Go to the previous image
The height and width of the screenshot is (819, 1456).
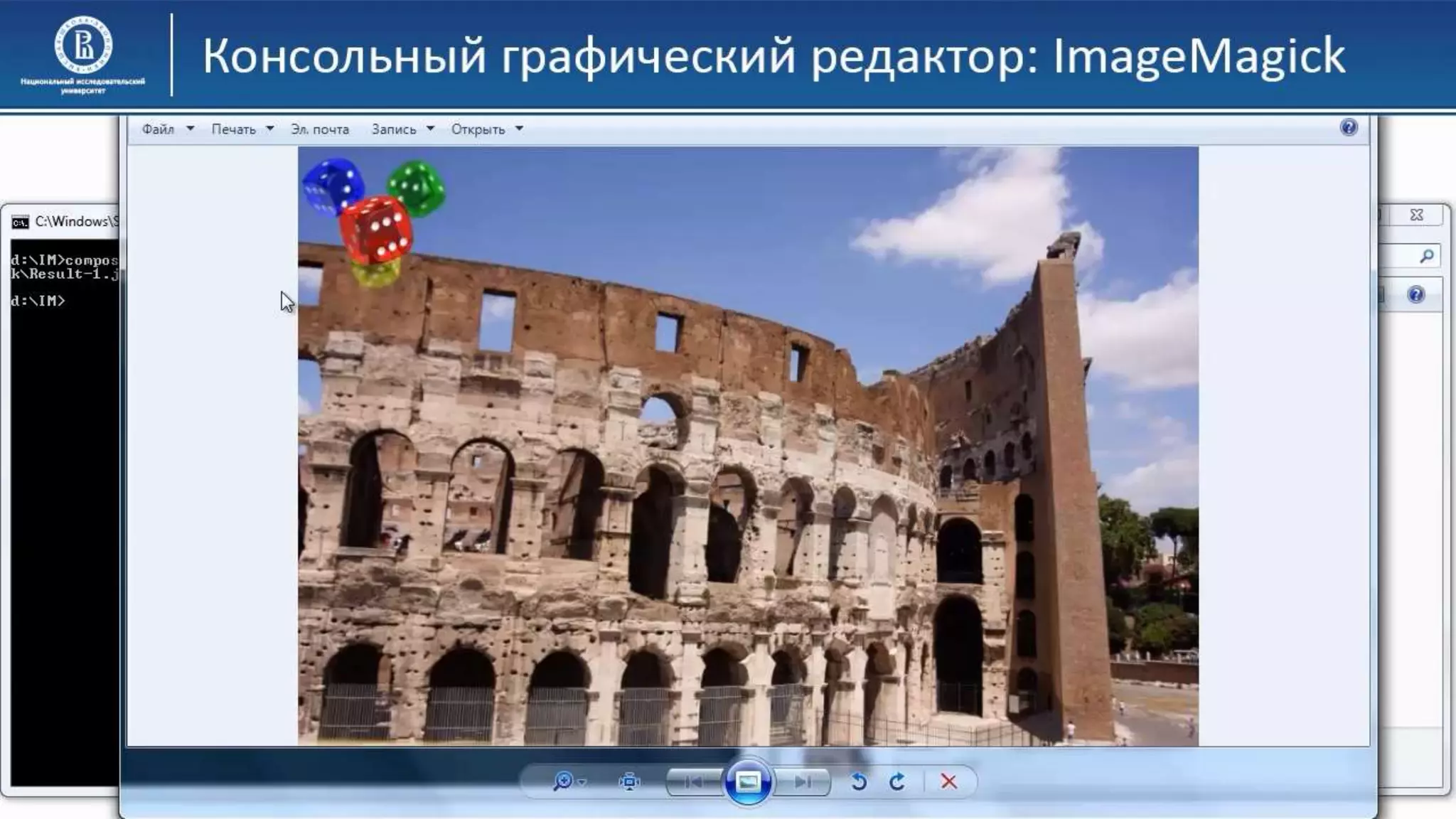click(694, 782)
